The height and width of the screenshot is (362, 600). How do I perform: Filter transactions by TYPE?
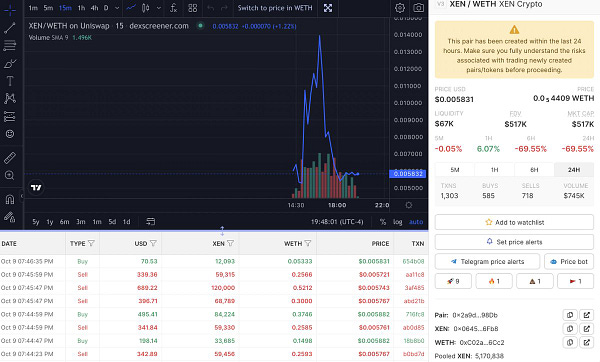(x=91, y=243)
